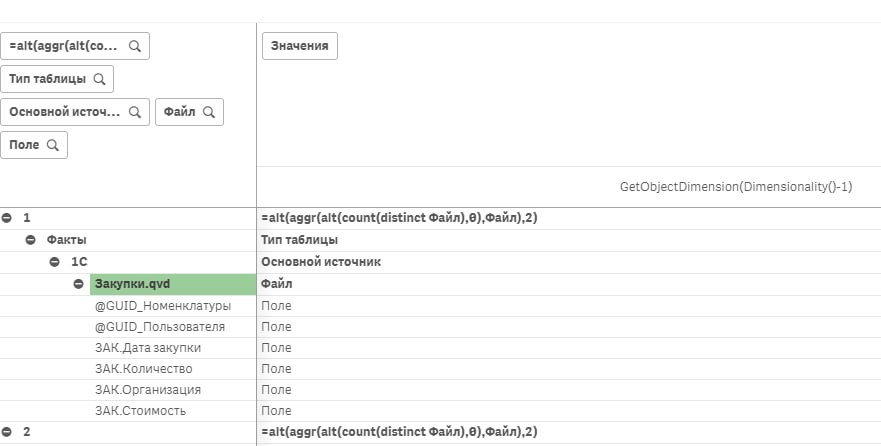Click the Тип таблицы value cell
881x446 pixels.
(299, 240)
